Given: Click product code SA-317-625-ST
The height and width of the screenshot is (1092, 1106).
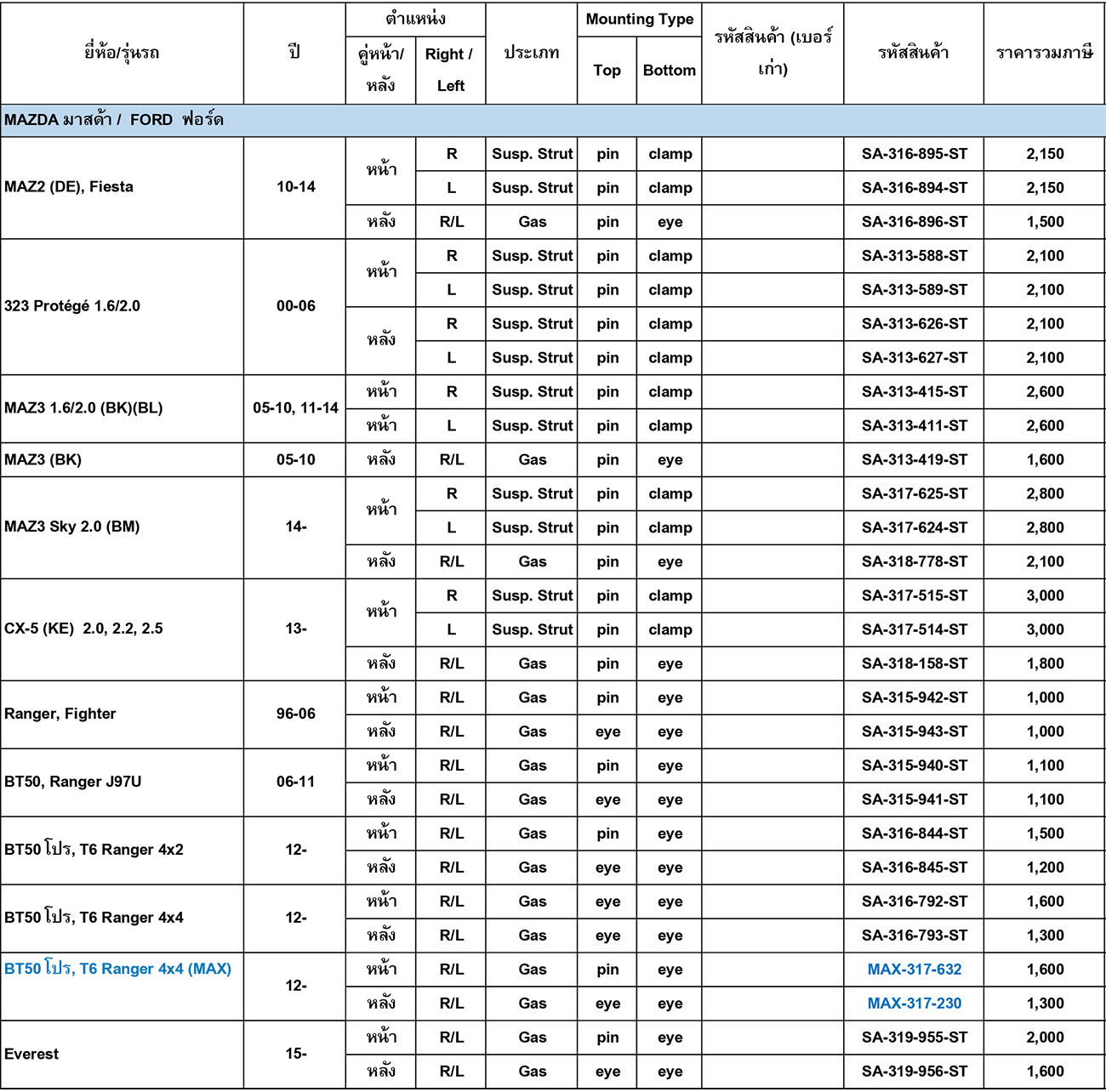Looking at the screenshot, I should coord(914,494).
